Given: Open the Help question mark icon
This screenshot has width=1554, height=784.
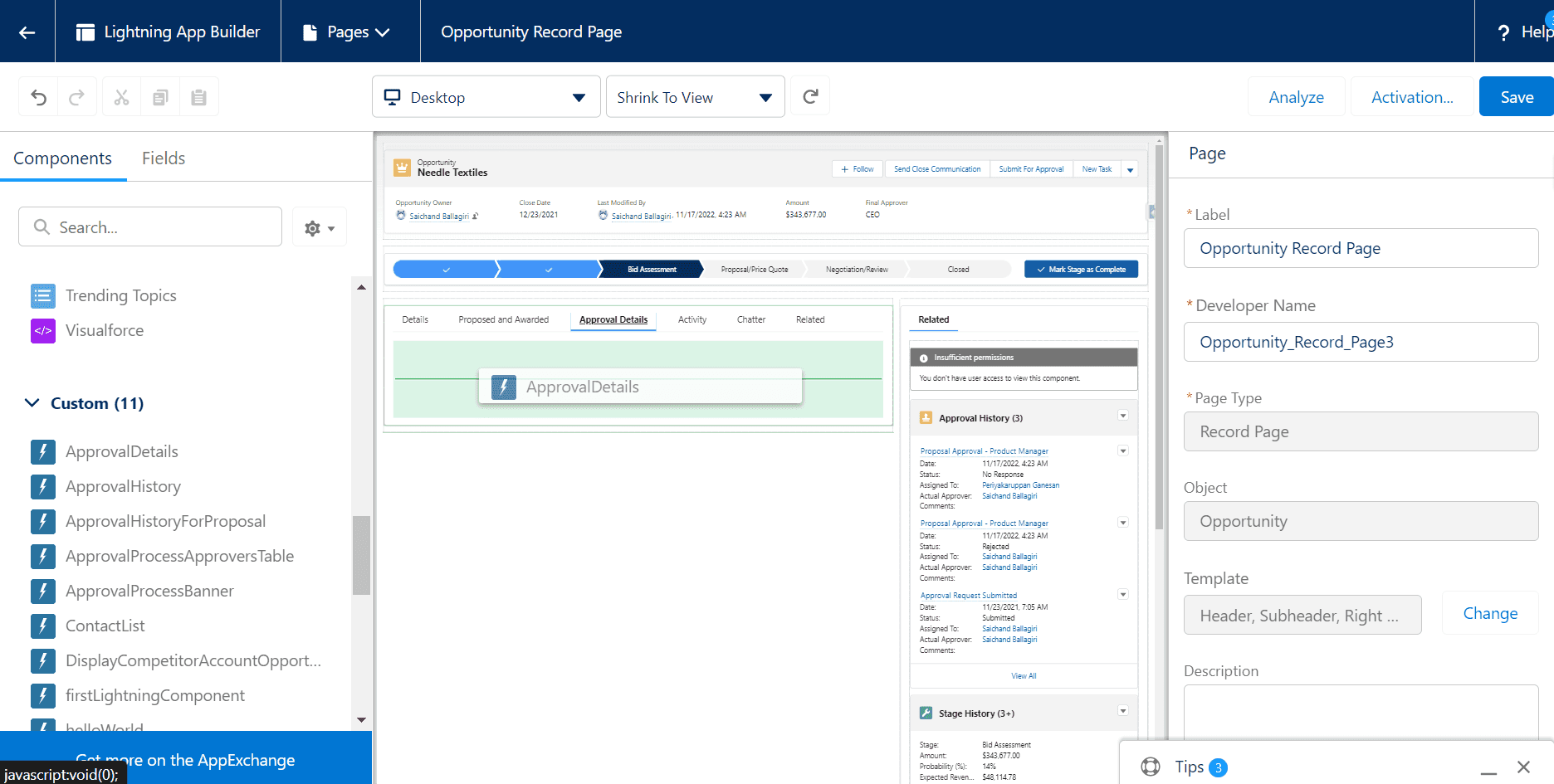Looking at the screenshot, I should 1503,32.
